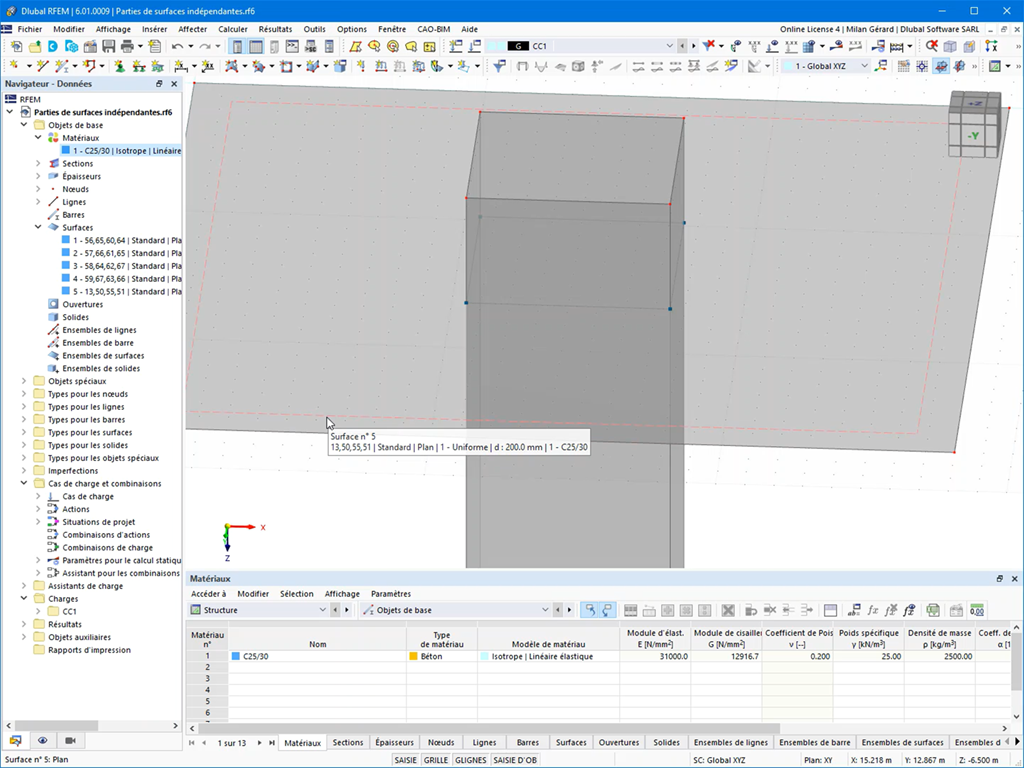The width and height of the screenshot is (1024, 768).
Task: Go to next load case with arrow
Action: click(694, 46)
